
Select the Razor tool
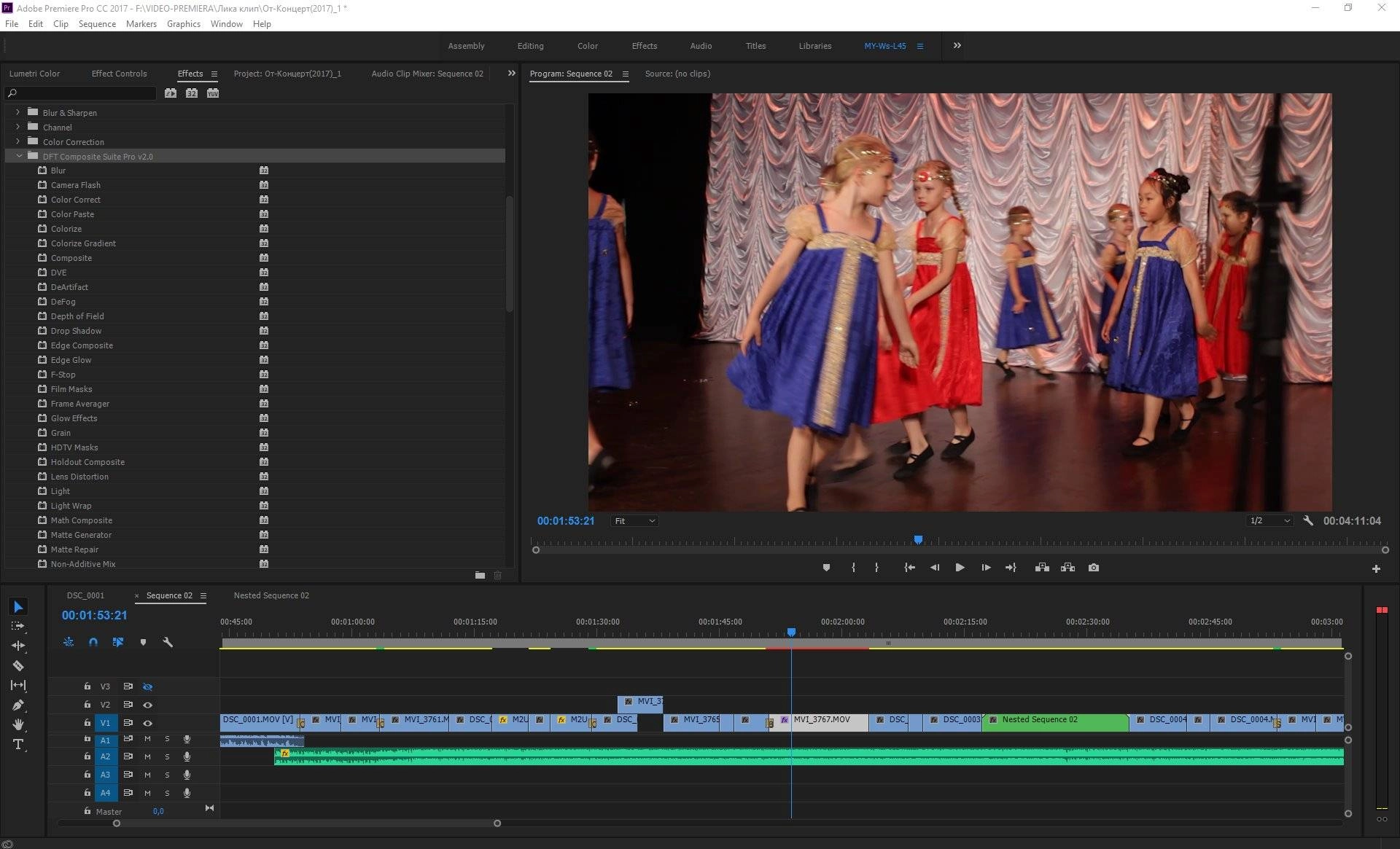18,665
